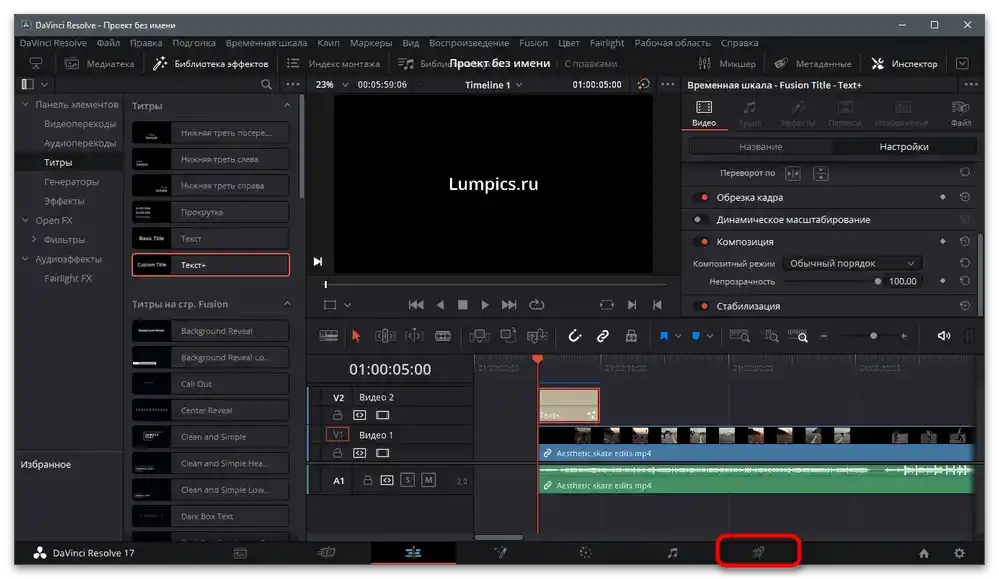Open the Рабочая область menu
This screenshot has width=999, height=579.
(x=672, y=43)
